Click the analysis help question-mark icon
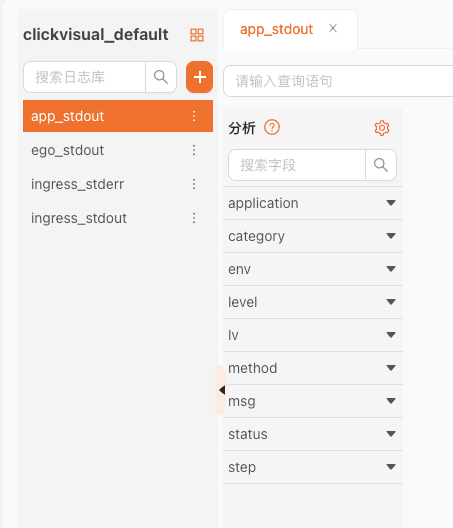This screenshot has width=453, height=528. [x=272, y=128]
